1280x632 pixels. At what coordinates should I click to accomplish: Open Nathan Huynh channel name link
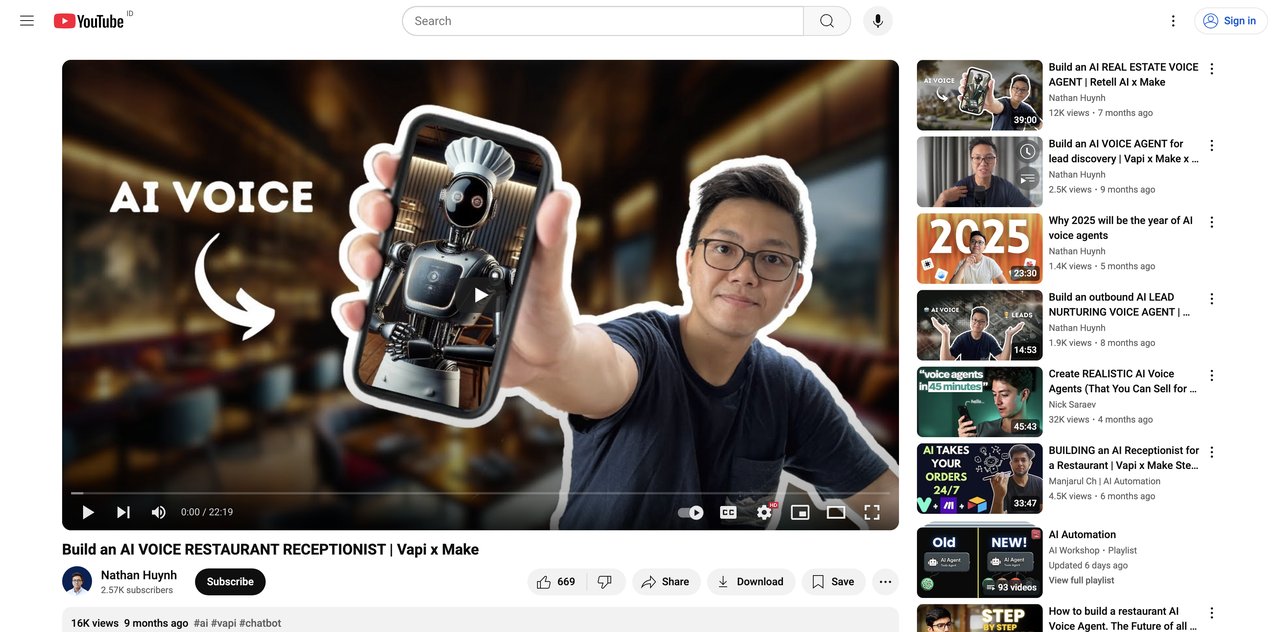(139, 575)
